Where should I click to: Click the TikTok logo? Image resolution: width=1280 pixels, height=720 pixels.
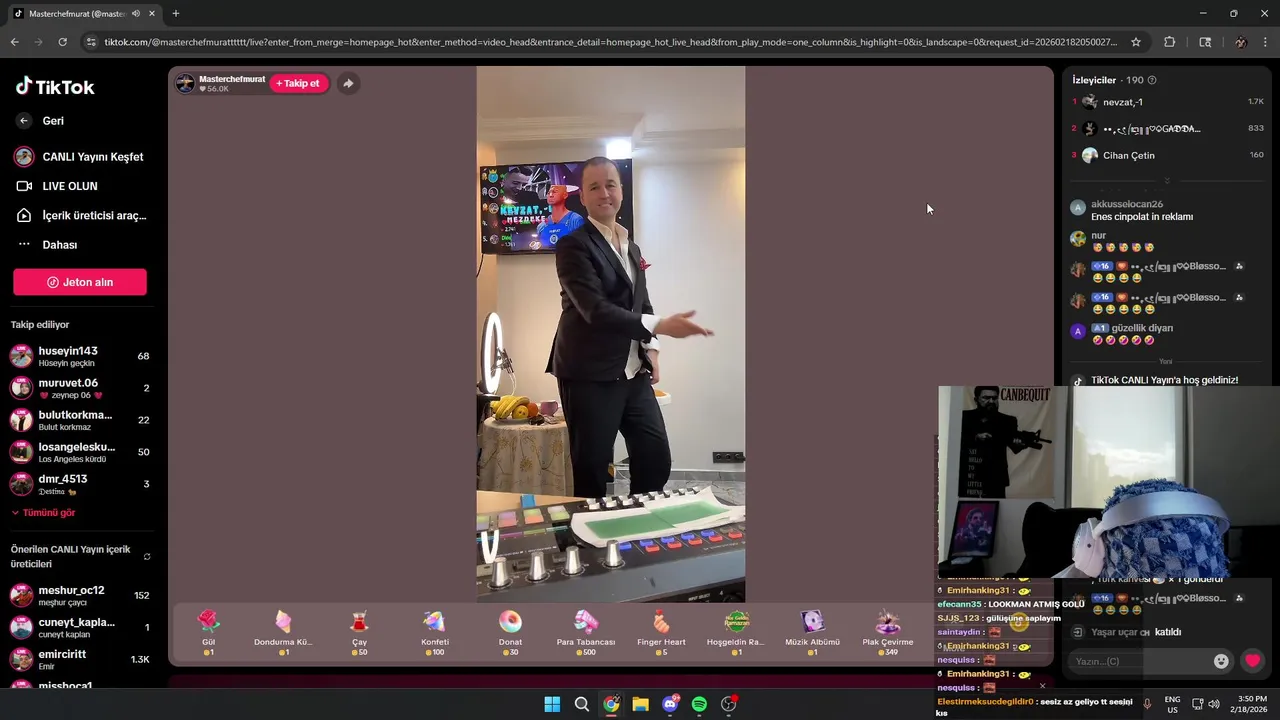point(55,86)
